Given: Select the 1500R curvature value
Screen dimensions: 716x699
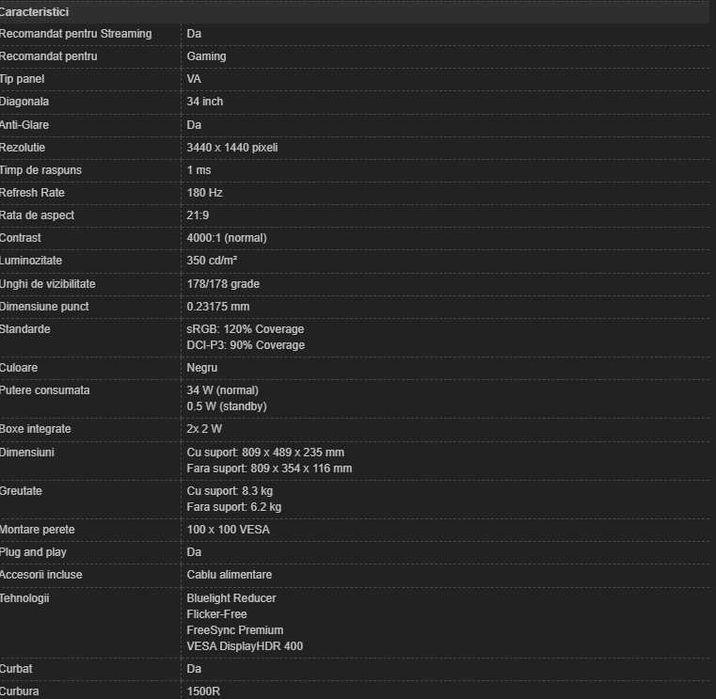Looking at the screenshot, I should [x=204, y=691].
